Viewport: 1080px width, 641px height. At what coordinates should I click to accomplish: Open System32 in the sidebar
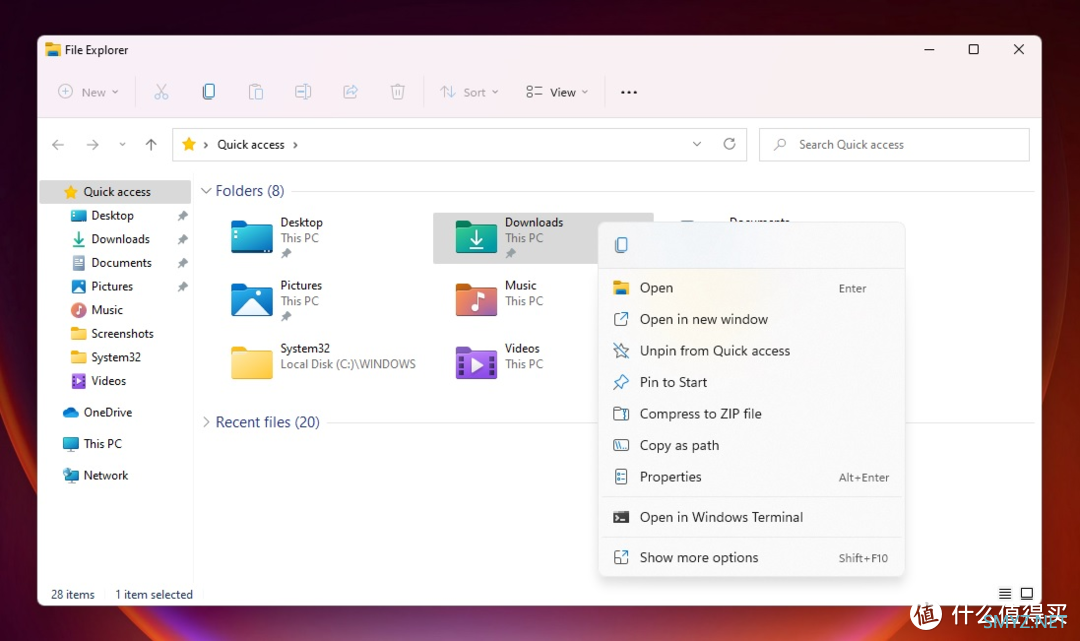[x=115, y=357]
